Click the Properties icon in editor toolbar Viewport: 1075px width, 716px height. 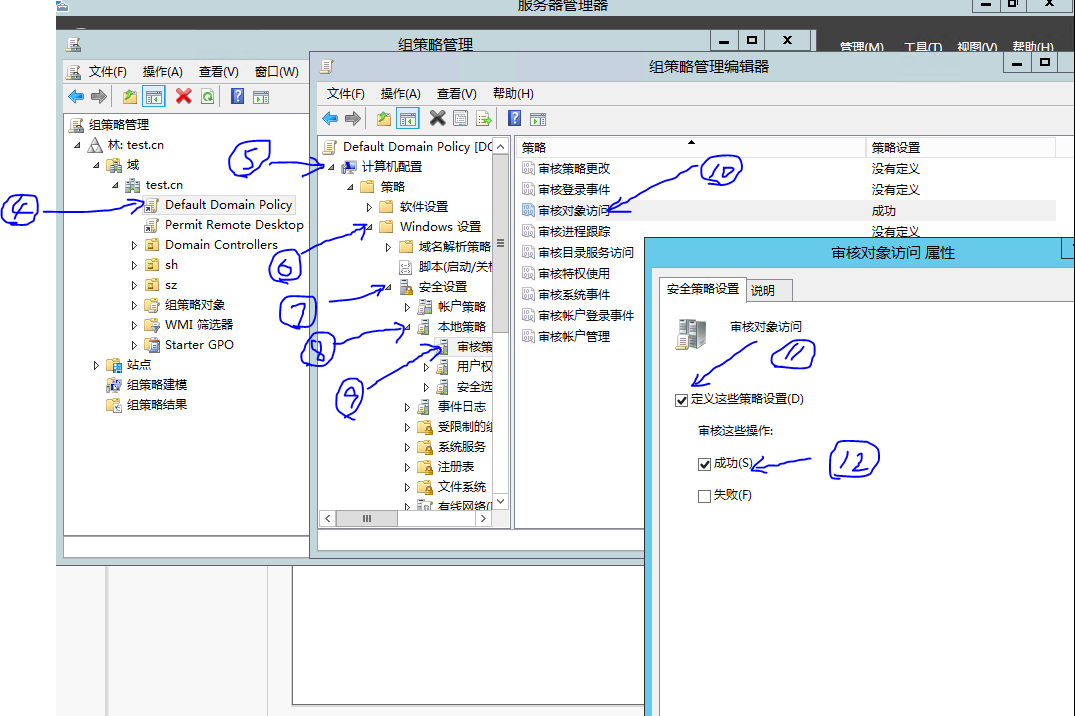461,117
